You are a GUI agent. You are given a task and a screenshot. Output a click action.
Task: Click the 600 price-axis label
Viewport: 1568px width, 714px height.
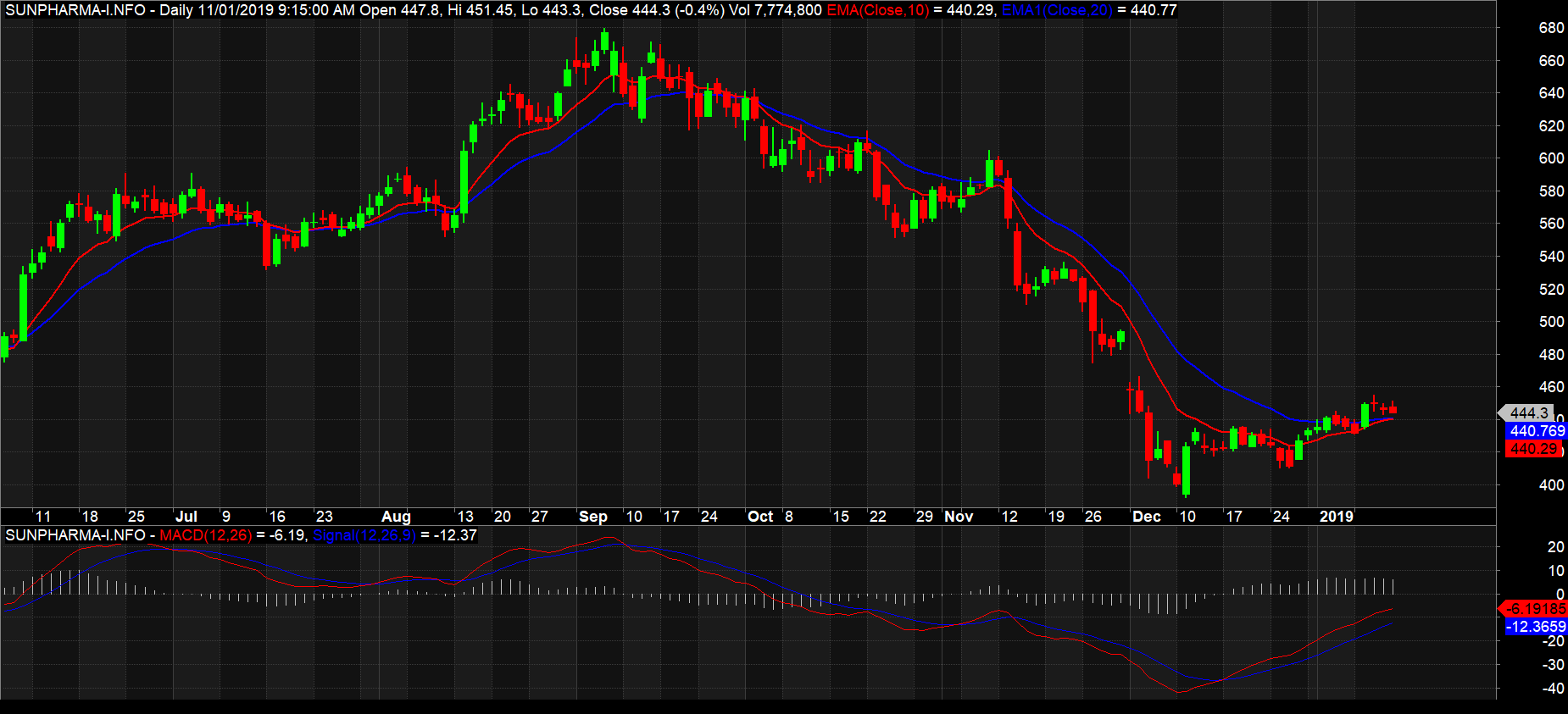1551,158
